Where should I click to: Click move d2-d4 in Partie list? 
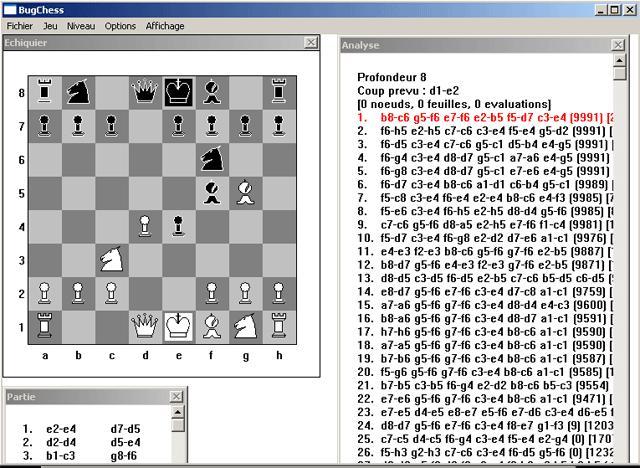tap(61, 442)
